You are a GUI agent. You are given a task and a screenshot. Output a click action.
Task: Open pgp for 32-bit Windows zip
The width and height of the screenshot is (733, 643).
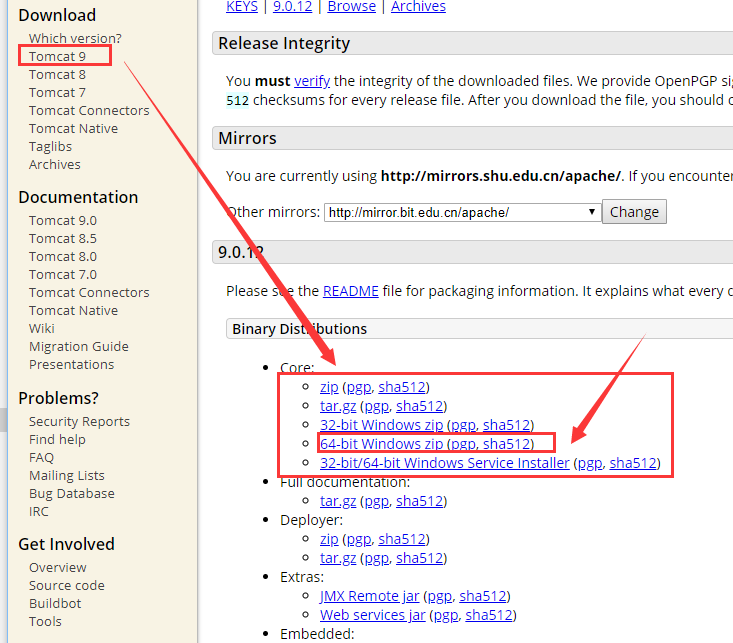click(x=464, y=425)
